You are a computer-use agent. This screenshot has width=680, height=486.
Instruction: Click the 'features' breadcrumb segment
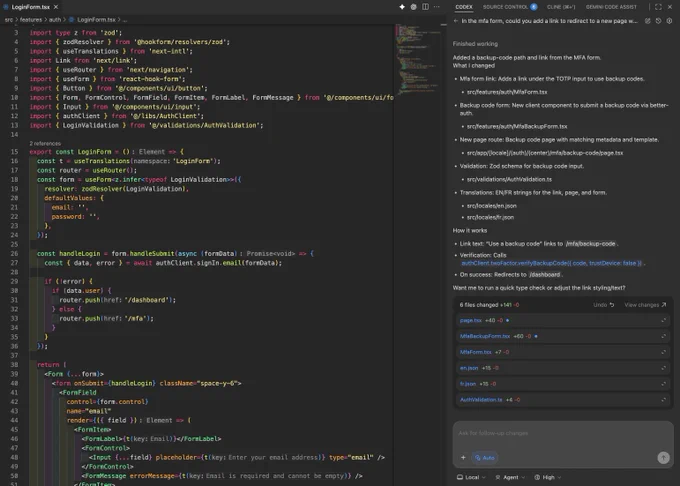pos(31,20)
